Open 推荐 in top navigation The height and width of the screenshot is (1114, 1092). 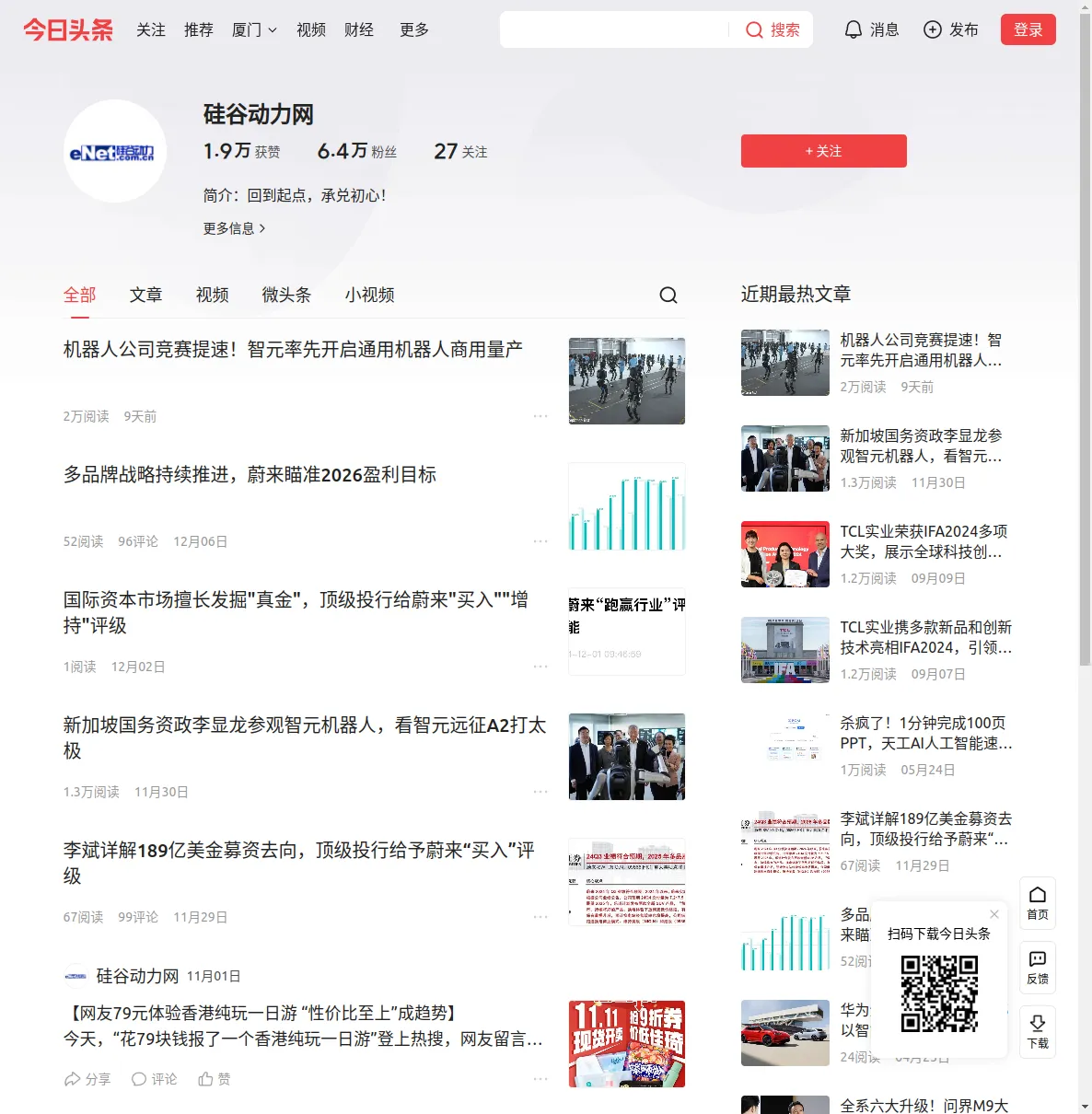[x=199, y=29]
